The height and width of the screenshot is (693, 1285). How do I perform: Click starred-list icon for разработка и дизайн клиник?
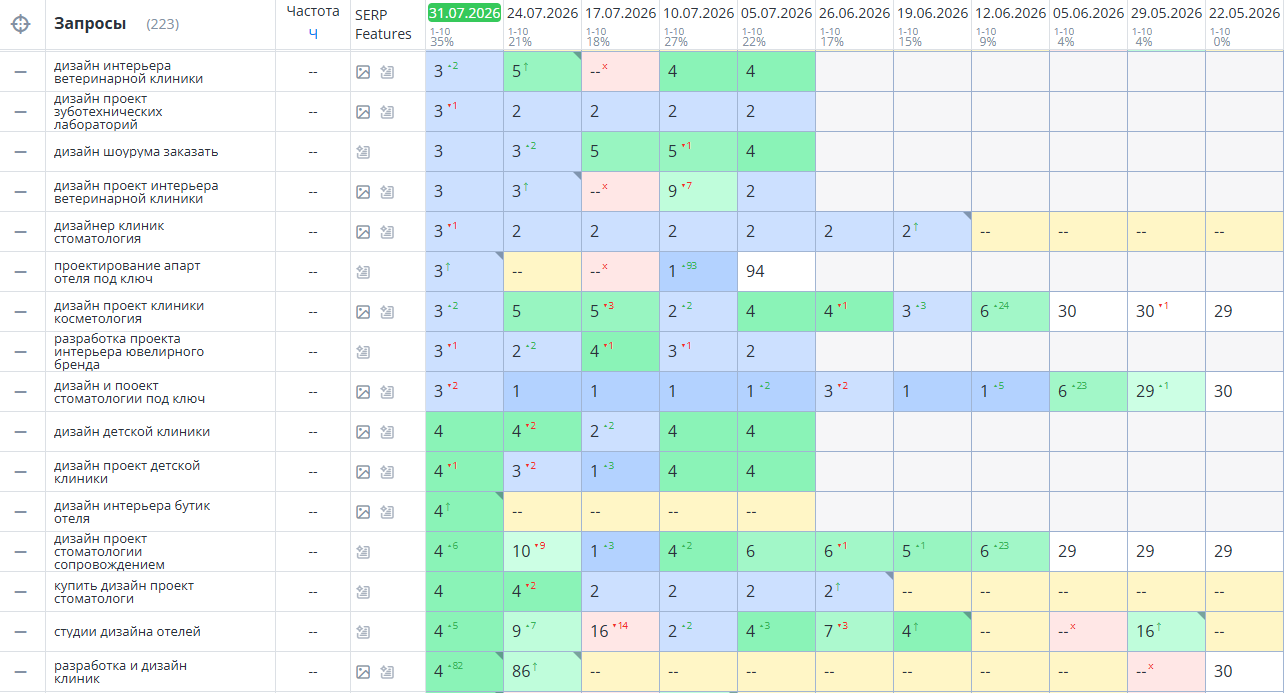coord(387,672)
